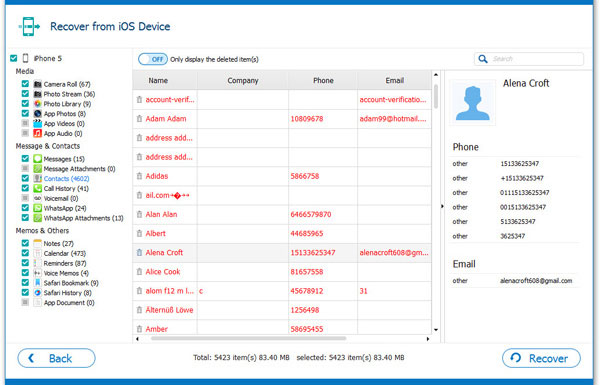Viewport: 600px width, 385px height.
Task: Click the Safari History icon
Action: click(x=38, y=293)
